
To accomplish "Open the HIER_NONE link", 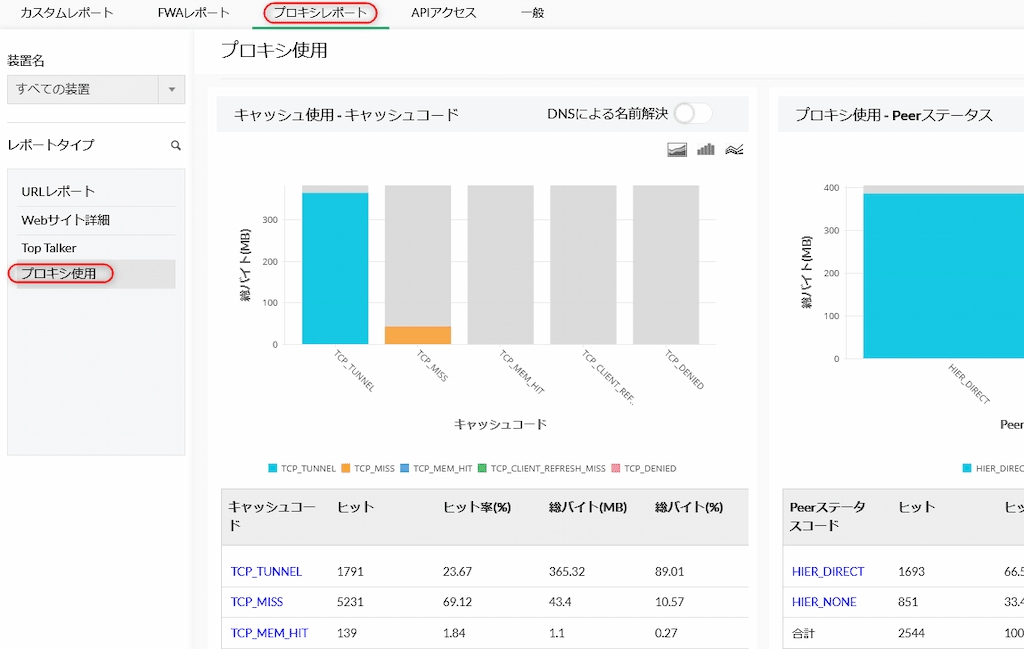I will tap(824, 602).
